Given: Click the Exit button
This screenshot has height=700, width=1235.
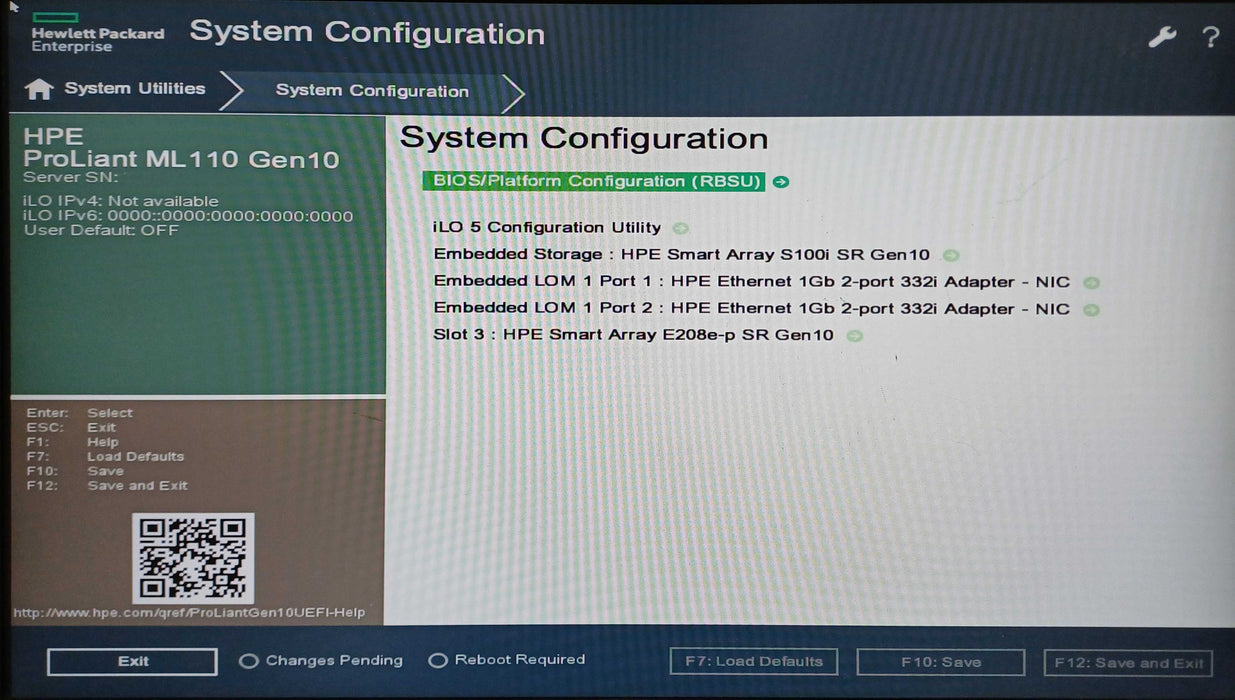Looking at the screenshot, I should [x=132, y=662].
